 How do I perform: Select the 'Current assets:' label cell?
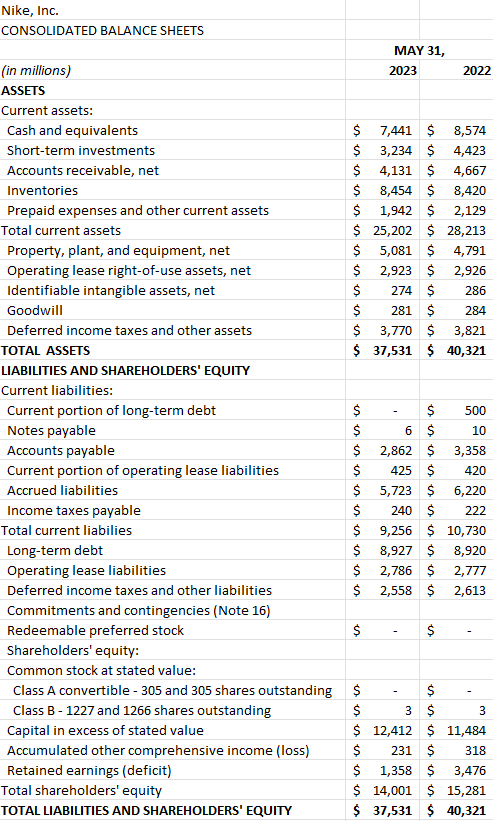click(47, 110)
